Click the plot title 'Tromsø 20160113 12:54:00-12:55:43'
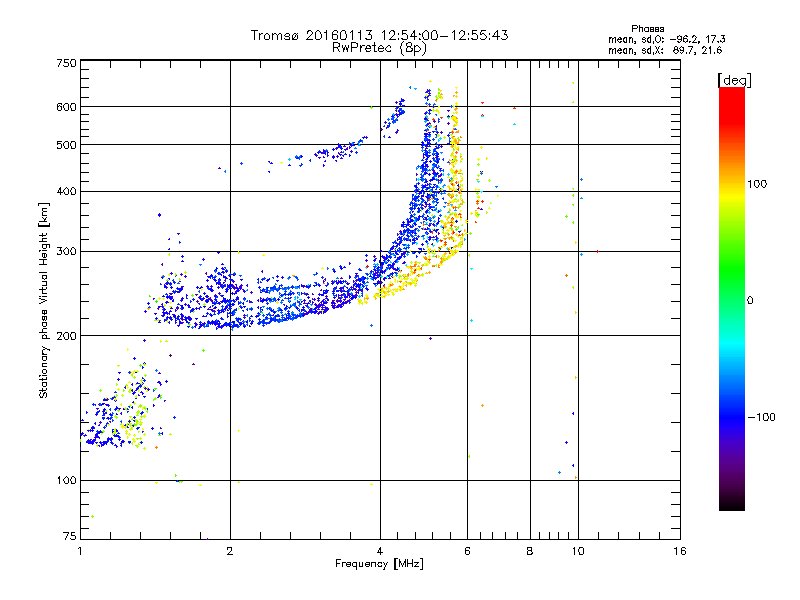Image resolution: width=800 pixels, height=600 pixels. coord(380,35)
